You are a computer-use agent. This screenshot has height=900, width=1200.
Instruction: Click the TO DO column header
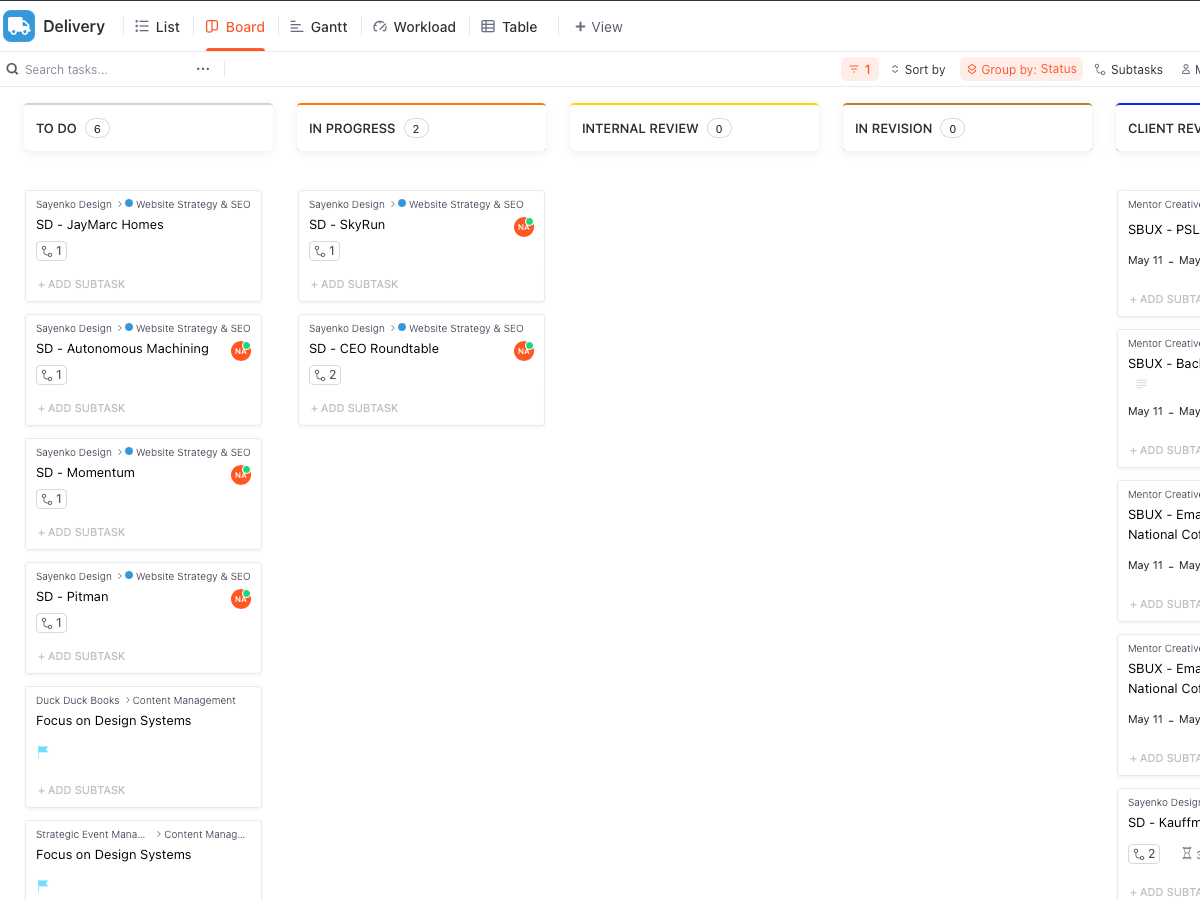(148, 128)
